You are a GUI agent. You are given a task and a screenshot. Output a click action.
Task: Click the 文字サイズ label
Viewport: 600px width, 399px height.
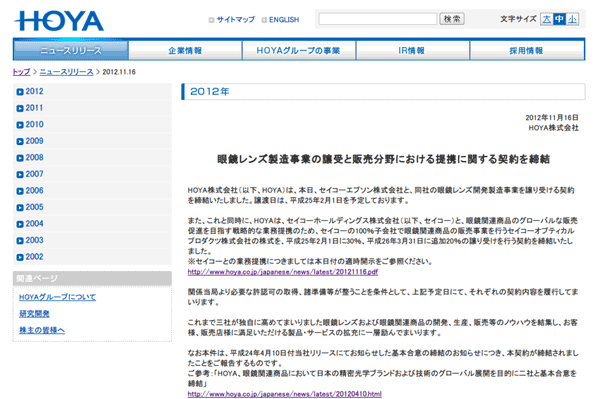pyautogui.click(x=518, y=19)
